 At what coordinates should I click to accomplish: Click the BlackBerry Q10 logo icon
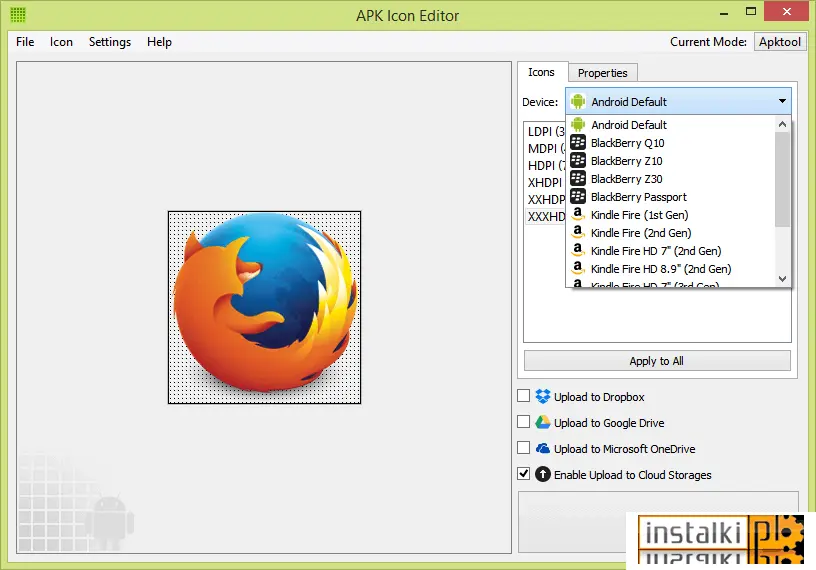578,142
